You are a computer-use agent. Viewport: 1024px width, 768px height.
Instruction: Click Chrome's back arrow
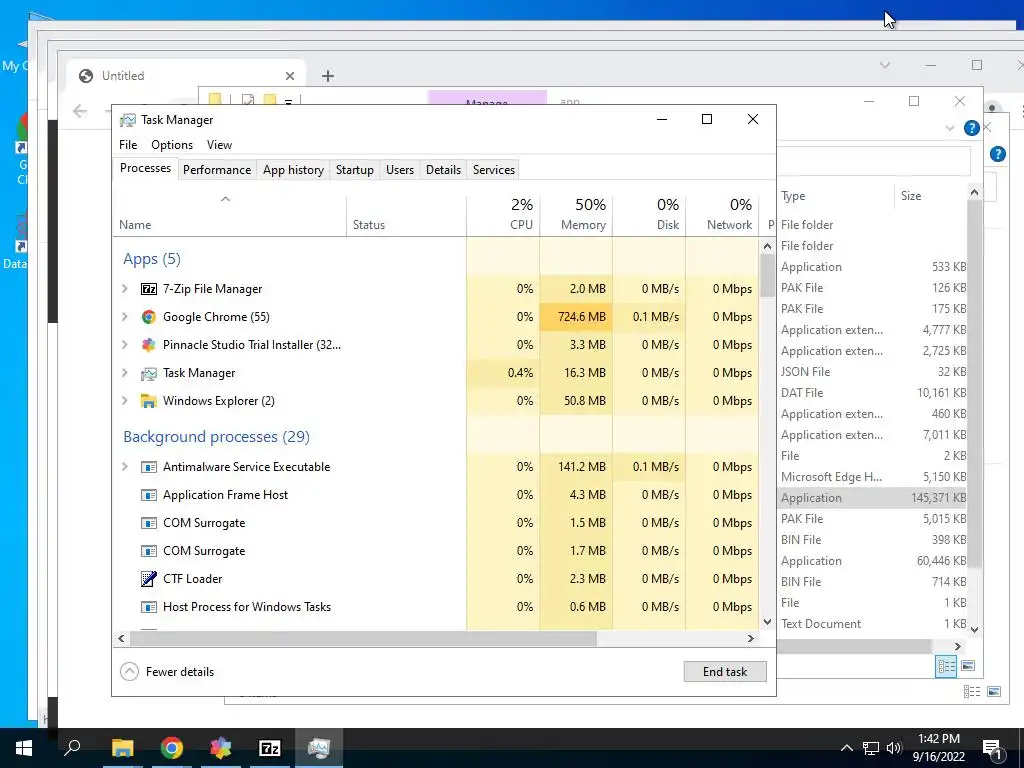tap(80, 111)
